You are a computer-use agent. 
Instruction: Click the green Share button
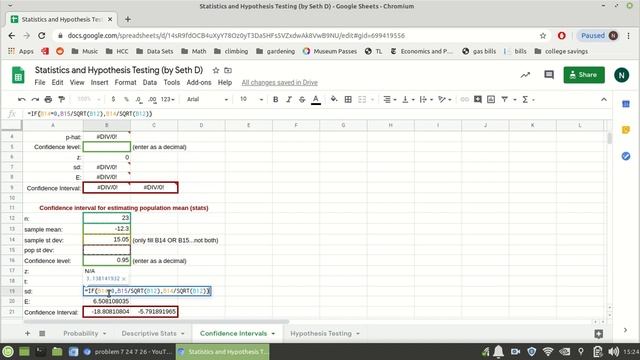click(x=584, y=75)
